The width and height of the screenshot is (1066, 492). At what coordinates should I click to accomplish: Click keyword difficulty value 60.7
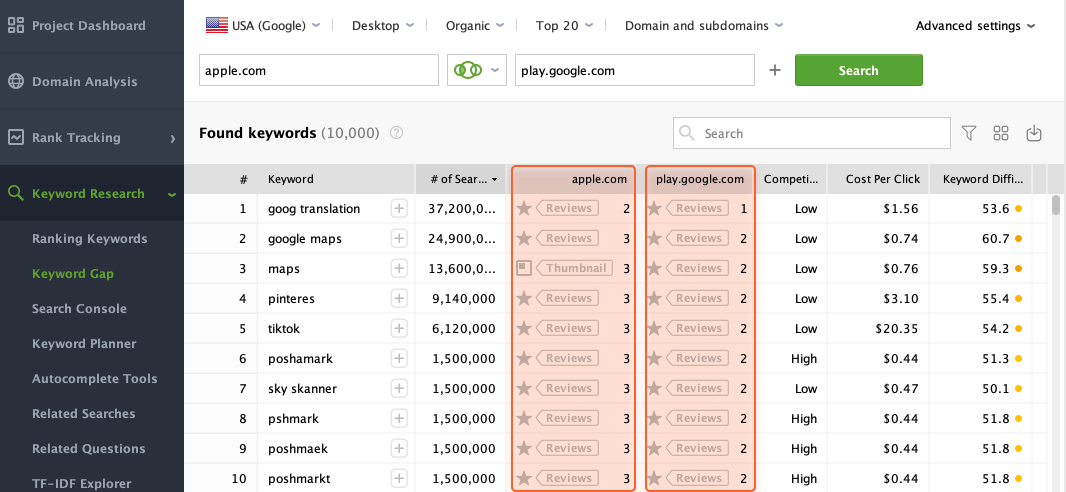(996, 239)
